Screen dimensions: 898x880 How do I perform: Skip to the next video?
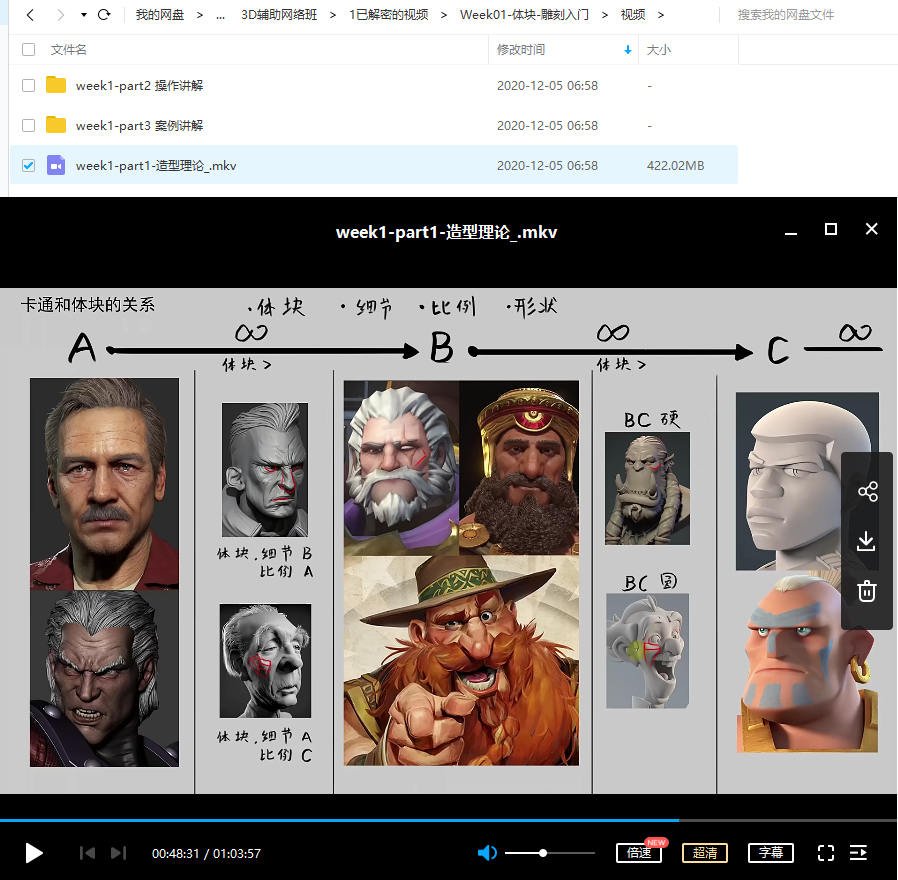[118, 853]
